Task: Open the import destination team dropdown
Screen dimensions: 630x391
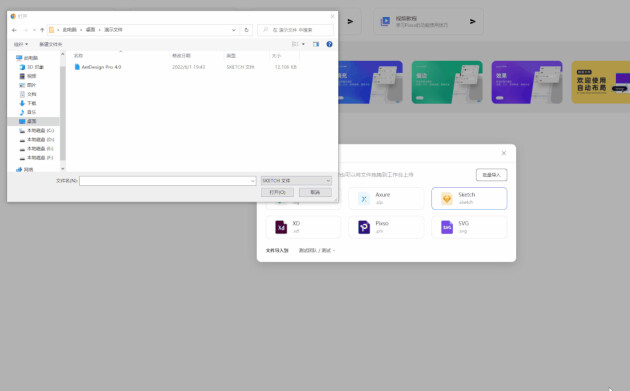Action: coord(317,250)
